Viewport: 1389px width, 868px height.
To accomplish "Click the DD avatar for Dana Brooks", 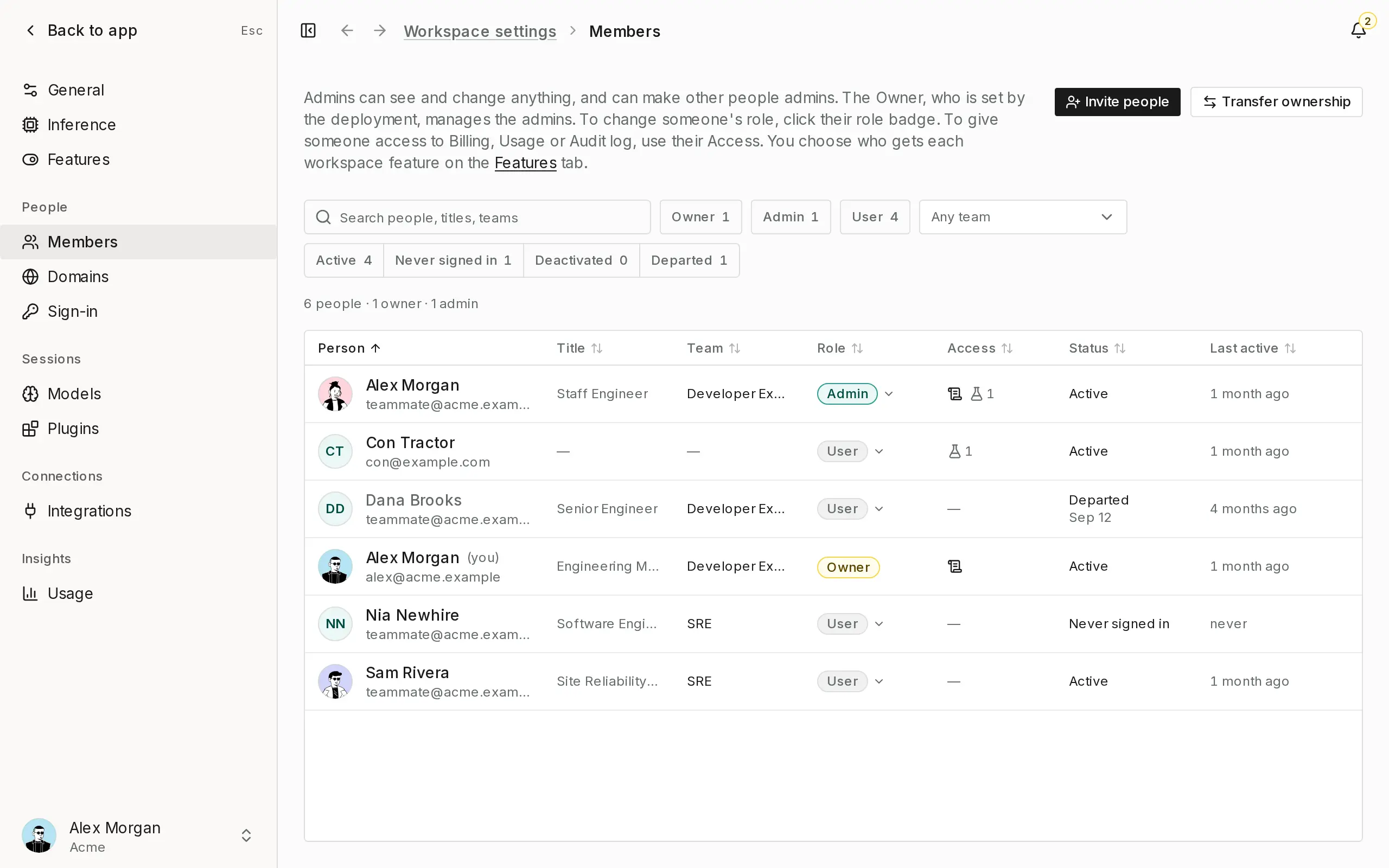I will pos(335,509).
